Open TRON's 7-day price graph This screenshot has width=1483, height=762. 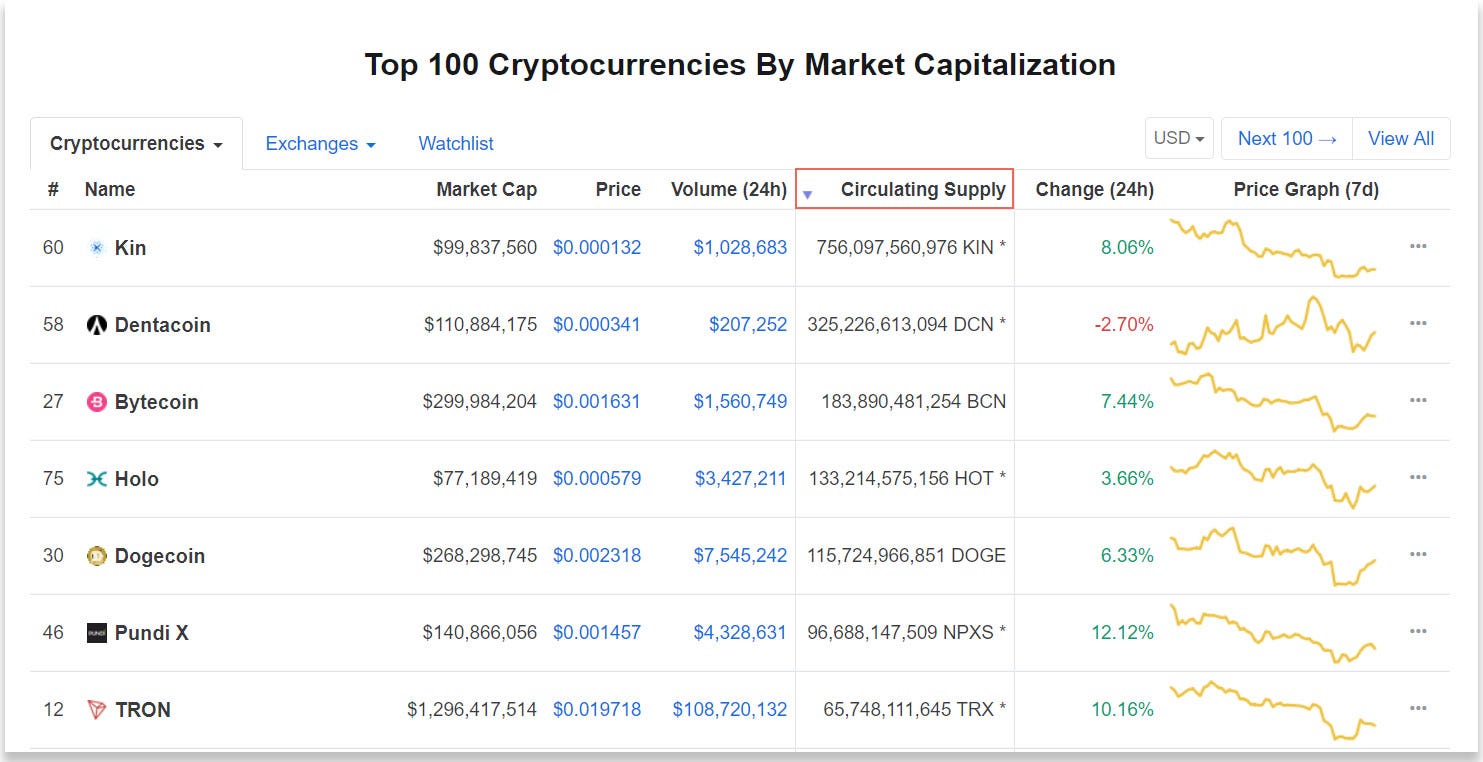tap(1273, 710)
